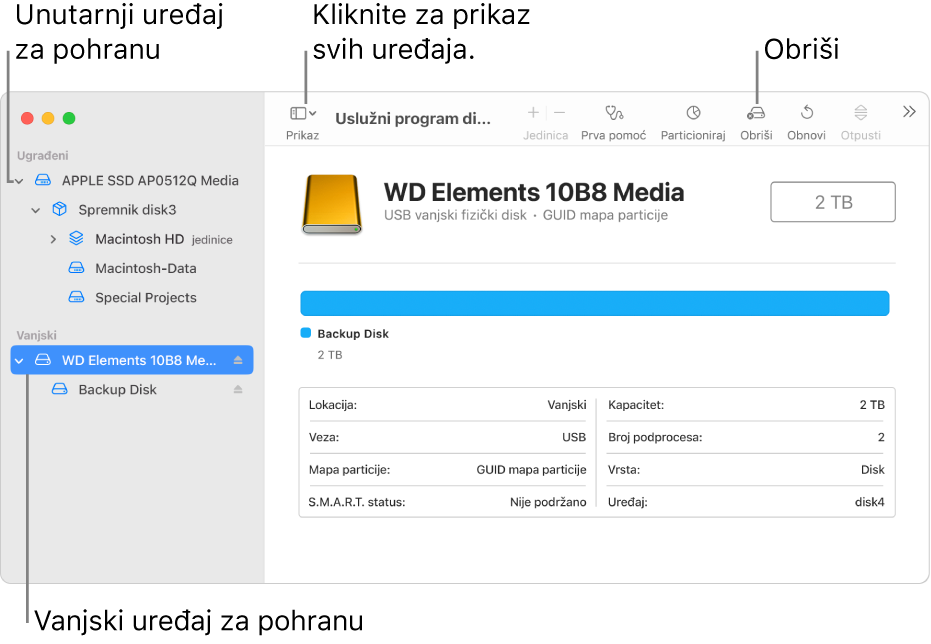Click the 2 TB capacity box
The image size is (931, 644).
click(x=833, y=202)
